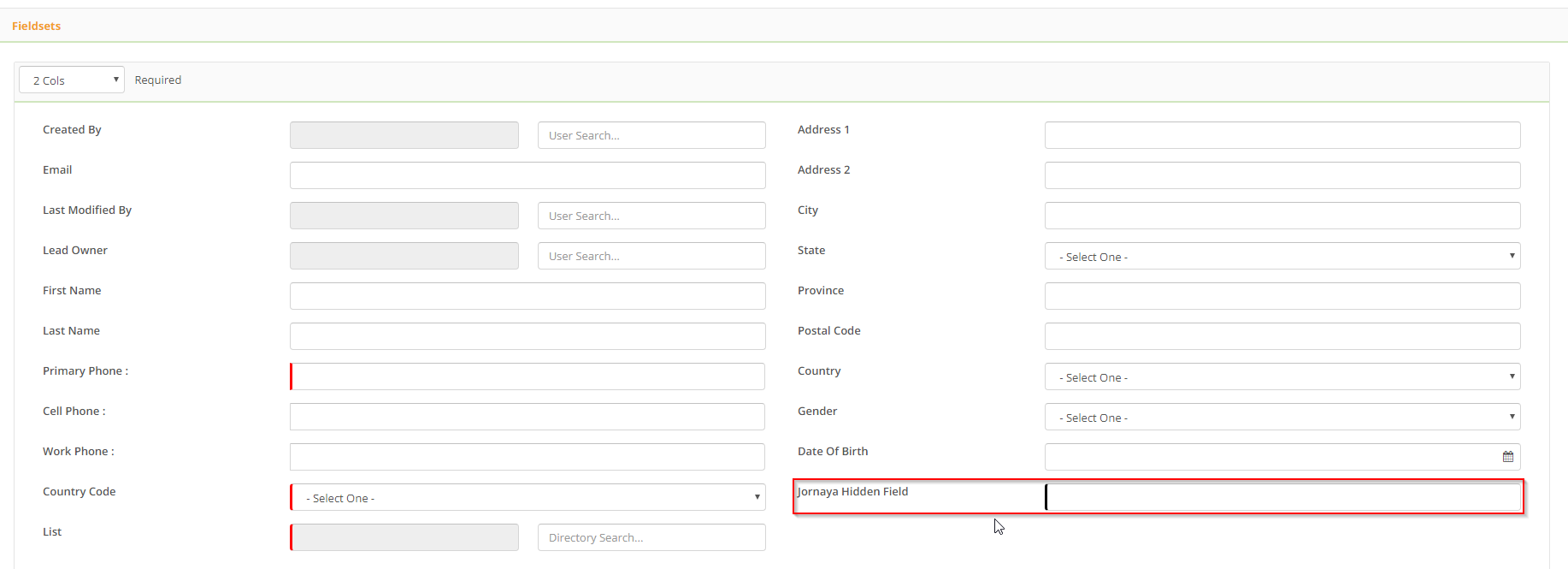
Task: Click the Created By User Search field
Action: (651, 135)
